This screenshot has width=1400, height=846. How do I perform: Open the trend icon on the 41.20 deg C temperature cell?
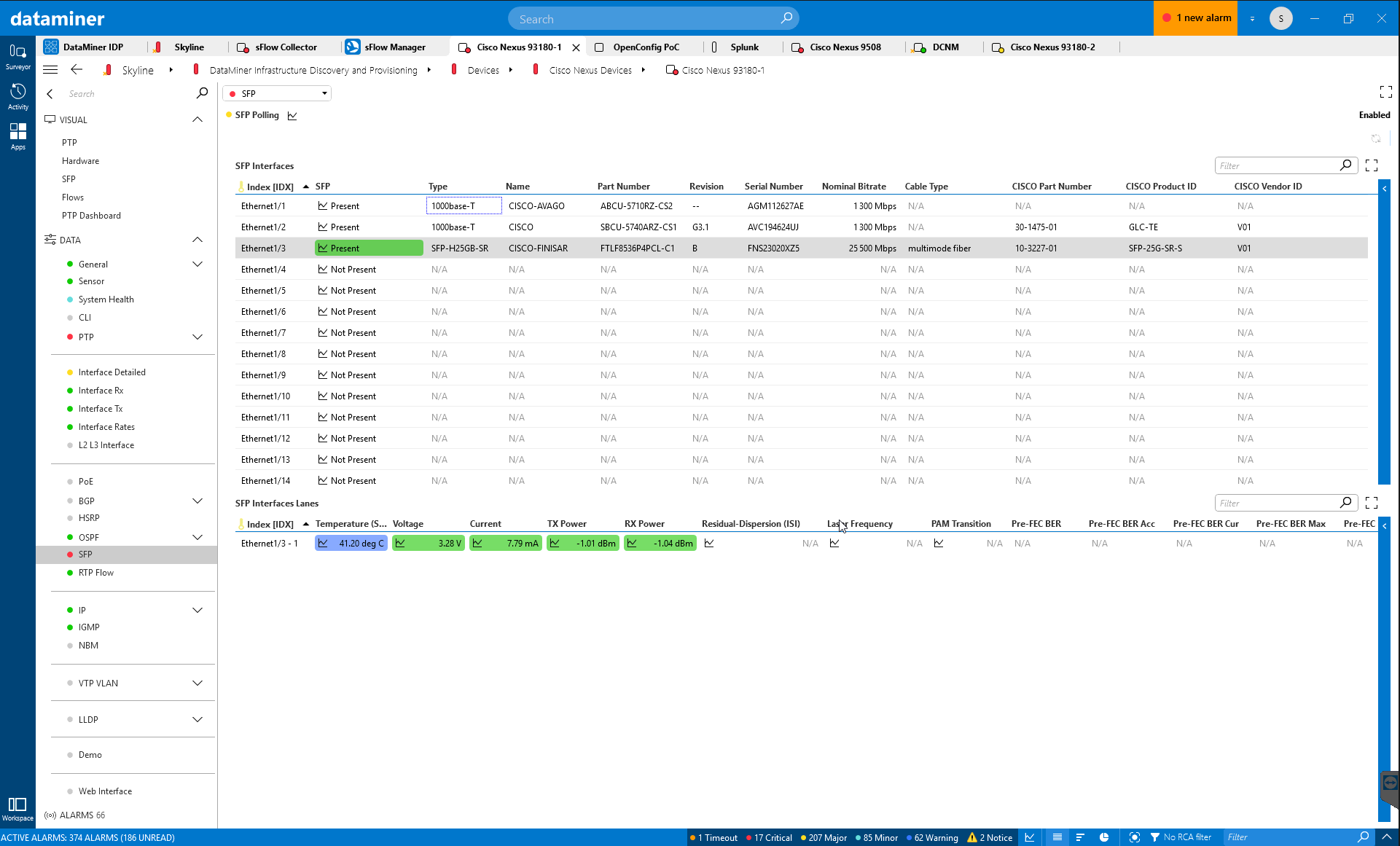click(x=323, y=544)
